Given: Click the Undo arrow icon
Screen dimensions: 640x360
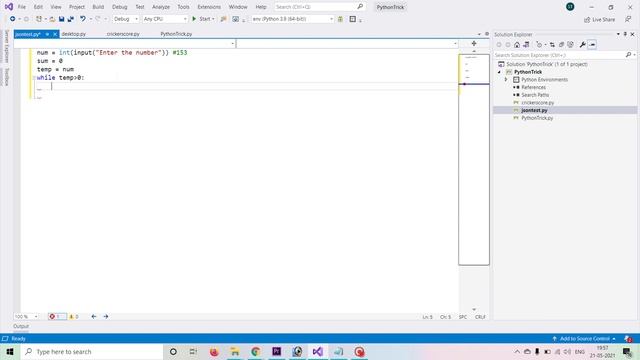Looking at the screenshot, I should tap(83, 19).
